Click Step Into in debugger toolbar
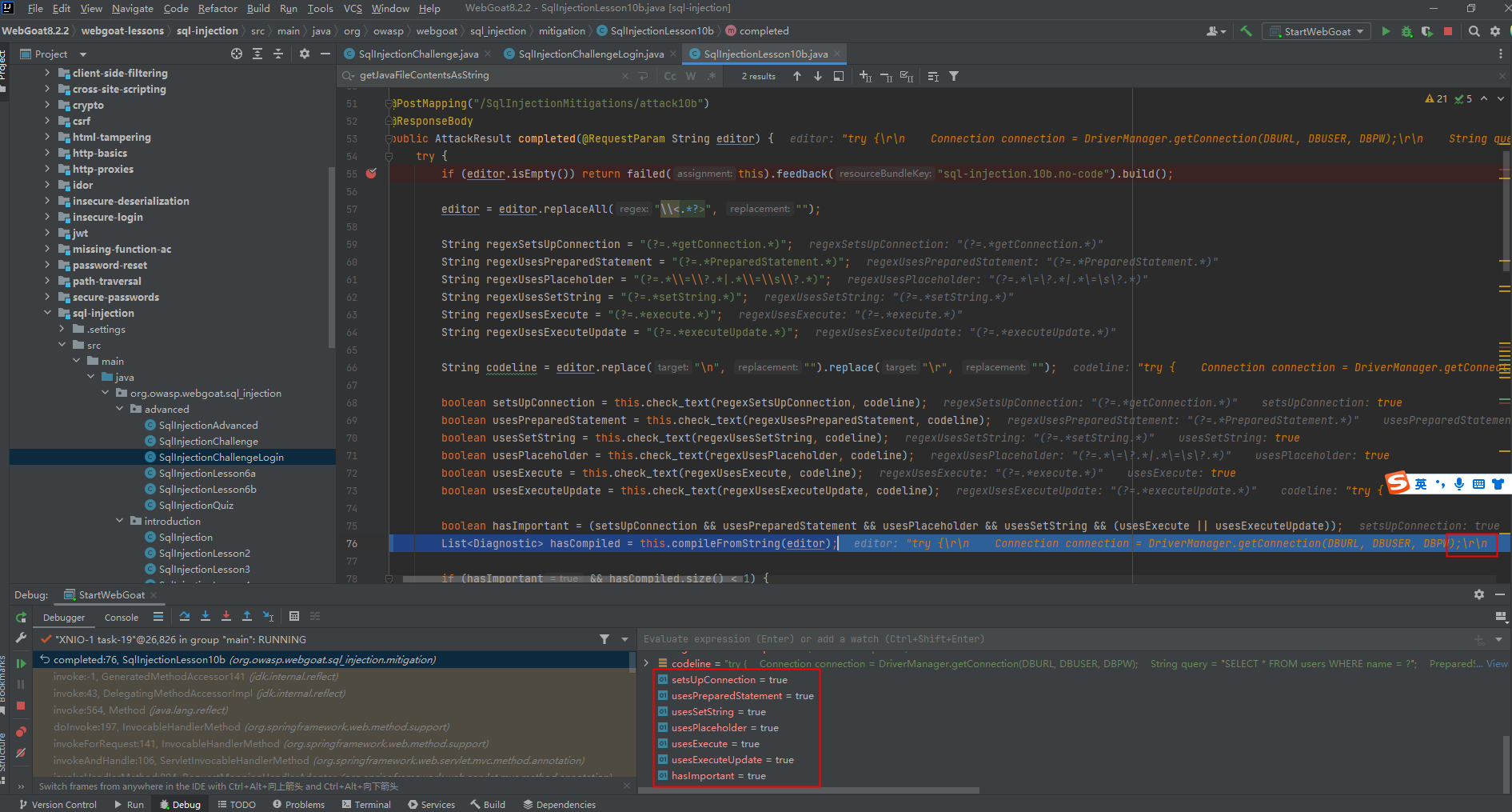This screenshot has height=812, width=1512. pos(205,616)
